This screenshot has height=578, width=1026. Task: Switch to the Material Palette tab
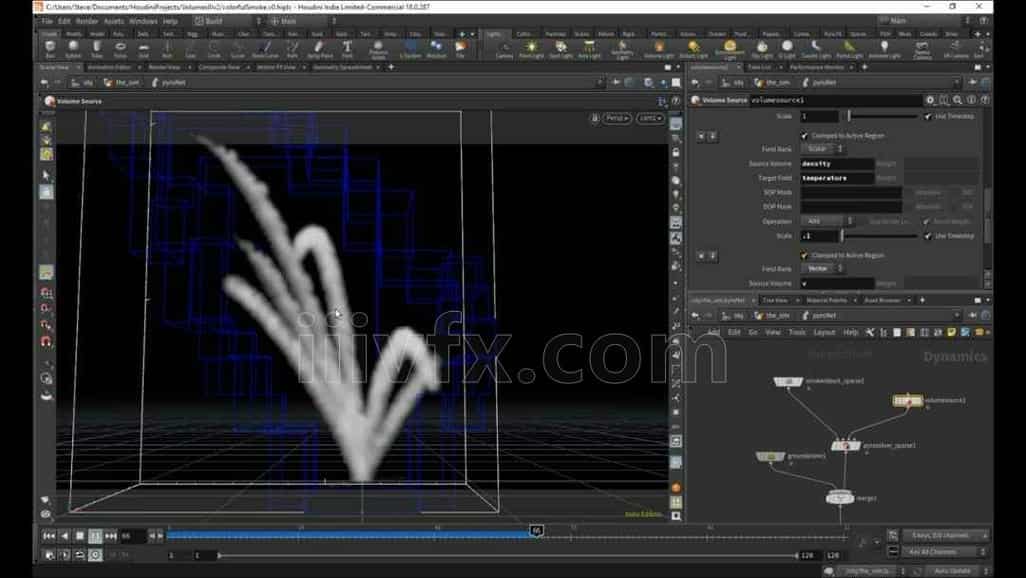[826, 300]
